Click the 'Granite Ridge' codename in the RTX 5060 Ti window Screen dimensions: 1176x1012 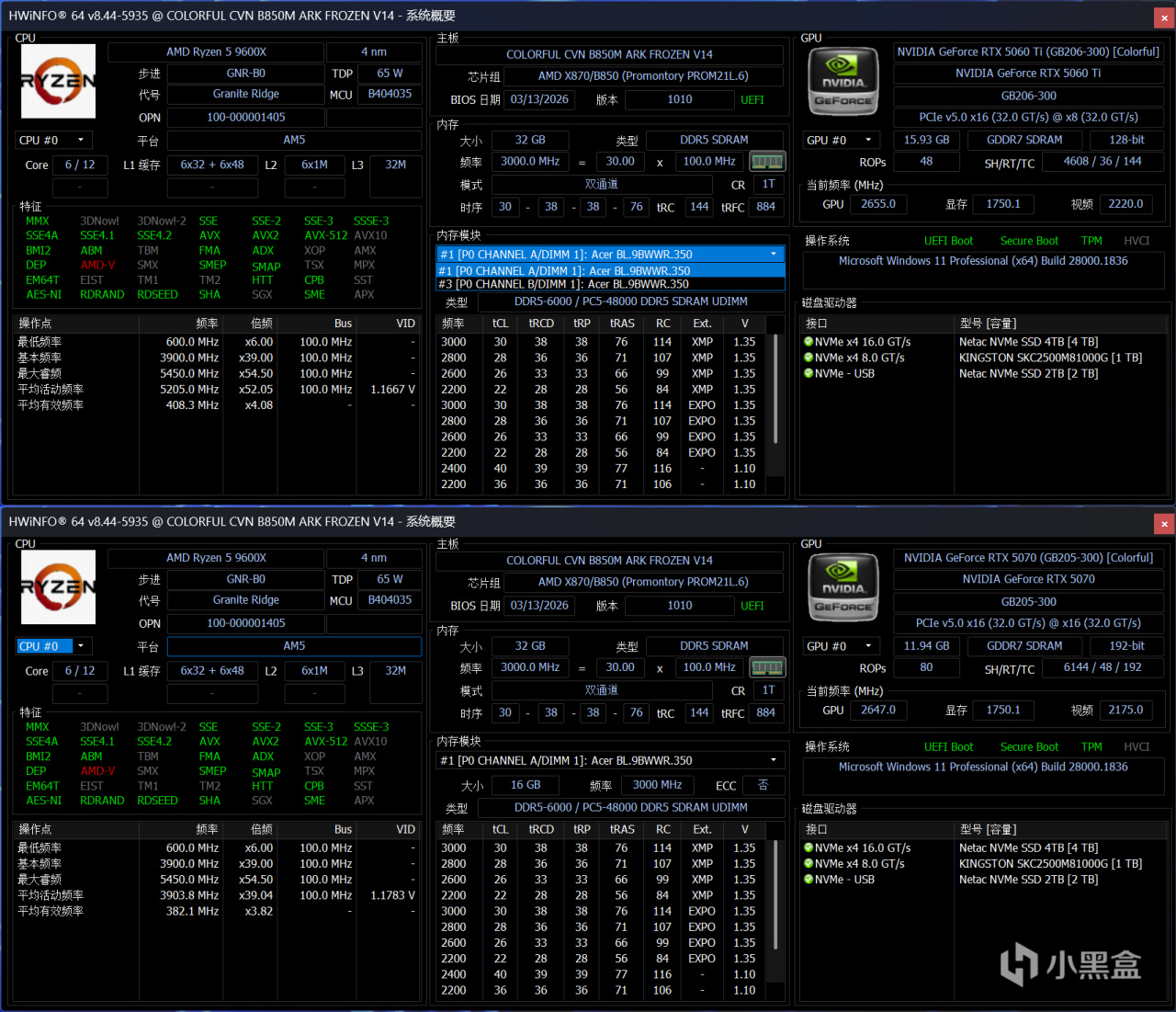(x=245, y=94)
